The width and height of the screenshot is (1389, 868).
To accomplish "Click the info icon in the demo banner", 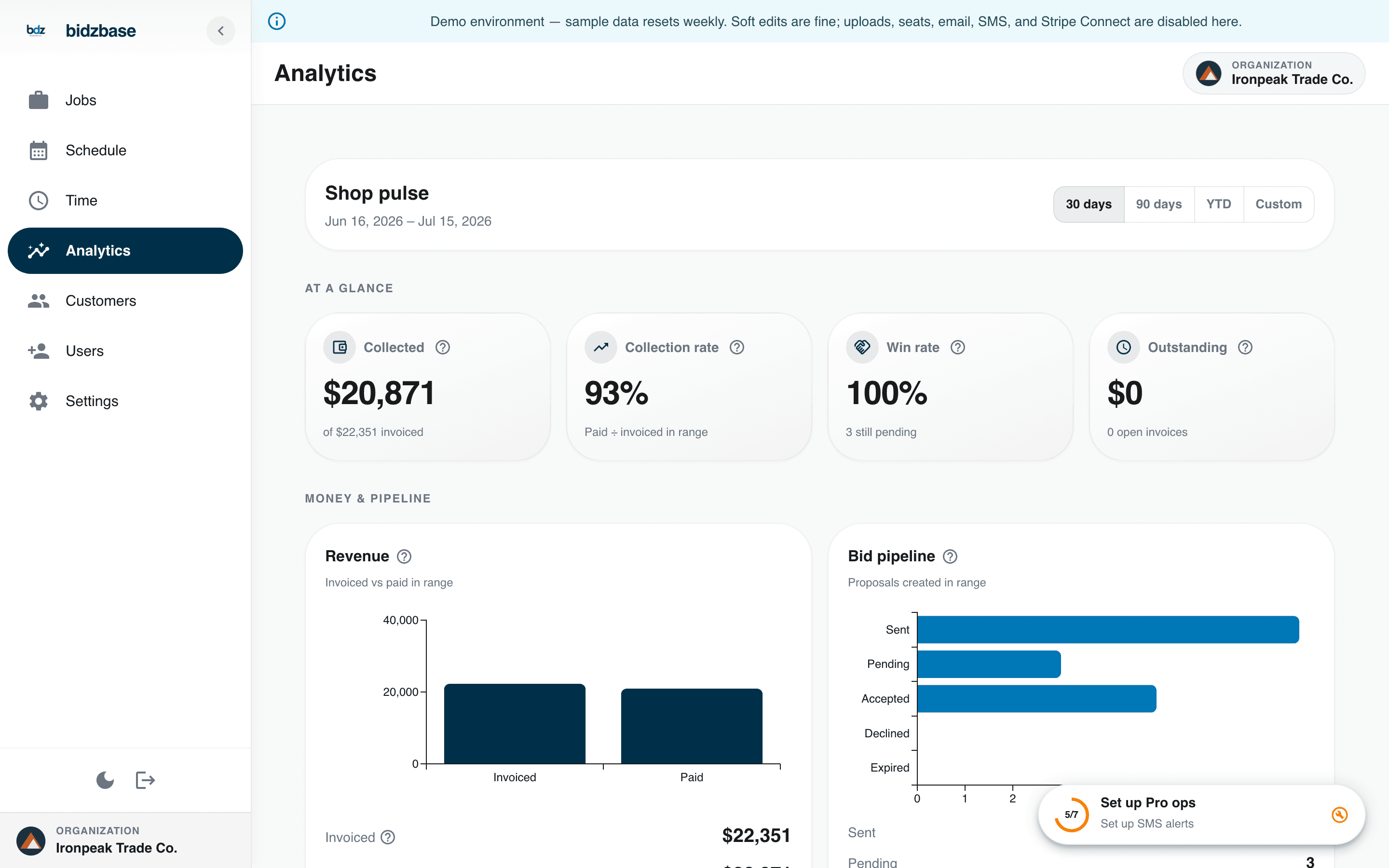I will pos(277,21).
